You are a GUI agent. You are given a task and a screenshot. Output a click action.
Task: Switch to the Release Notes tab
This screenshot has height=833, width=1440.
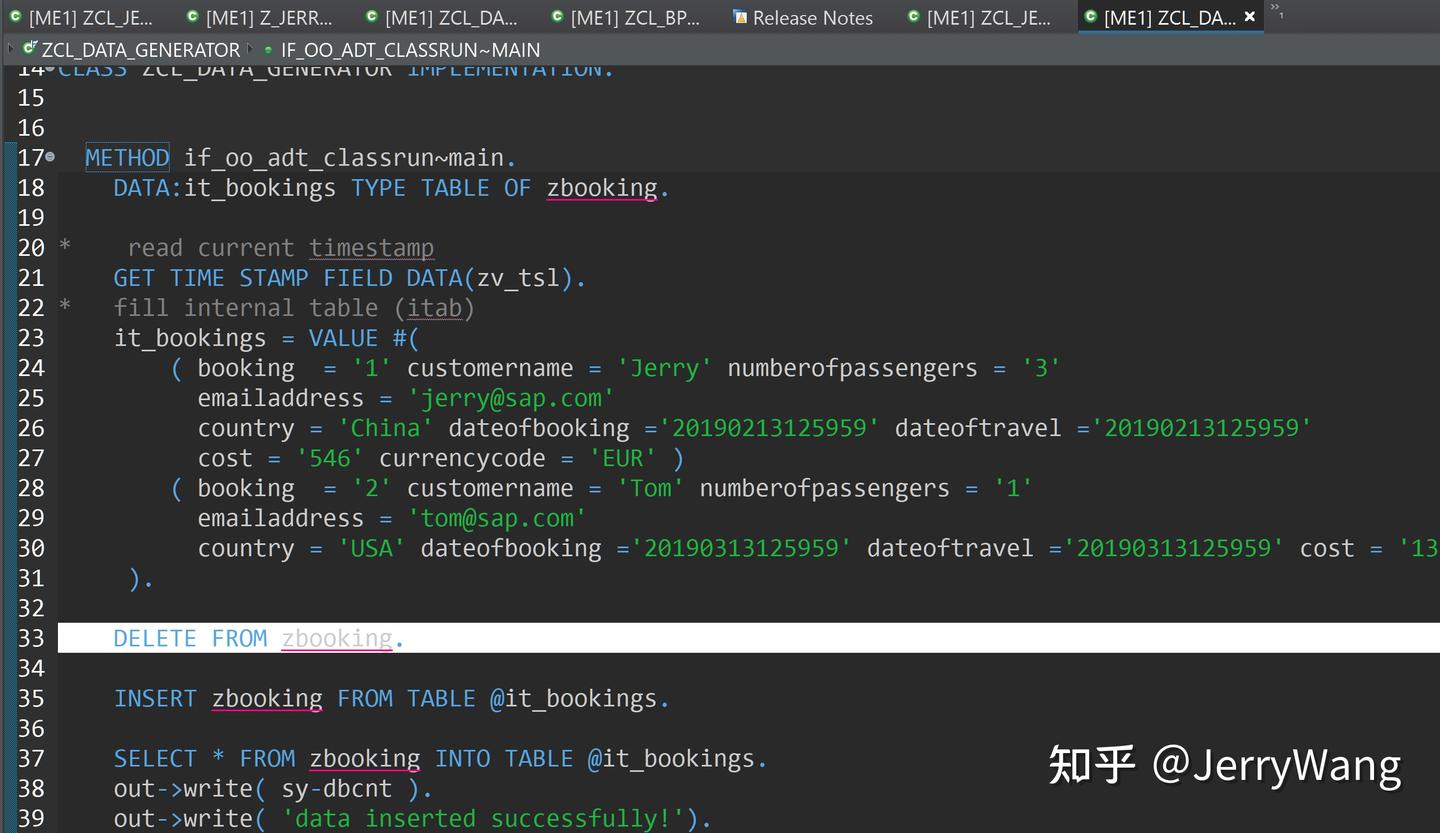point(810,16)
